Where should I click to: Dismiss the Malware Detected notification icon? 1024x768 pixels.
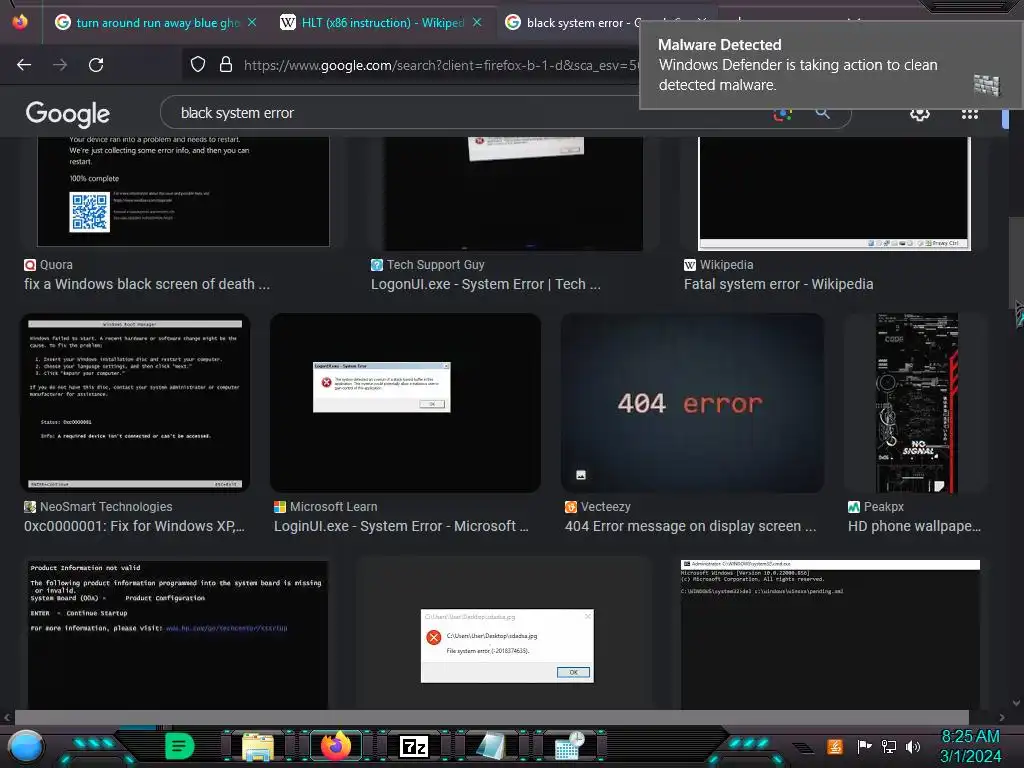pyautogui.click(x=987, y=85)
